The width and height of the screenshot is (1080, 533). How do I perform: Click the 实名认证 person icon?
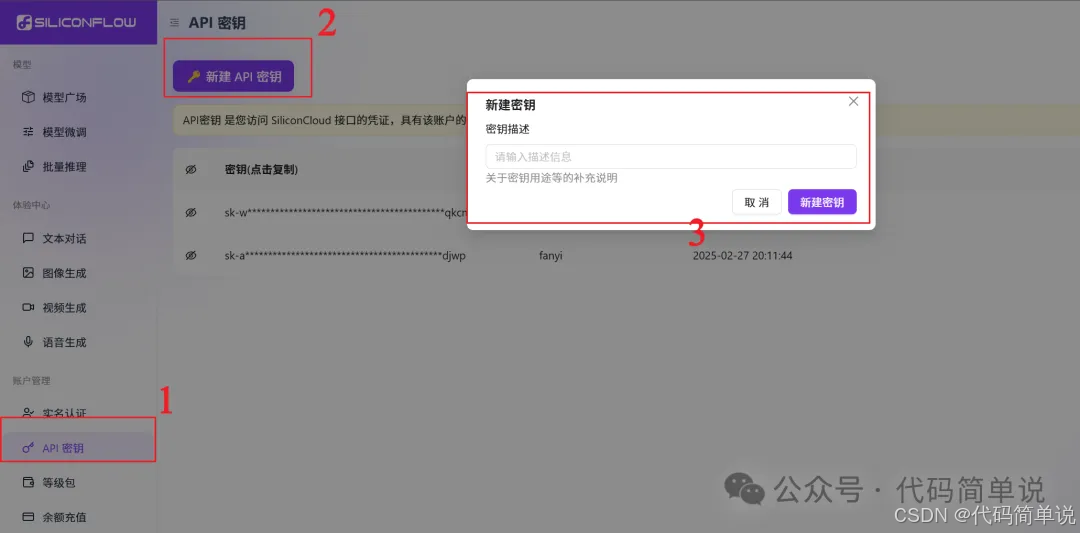(x=28, y=412)
